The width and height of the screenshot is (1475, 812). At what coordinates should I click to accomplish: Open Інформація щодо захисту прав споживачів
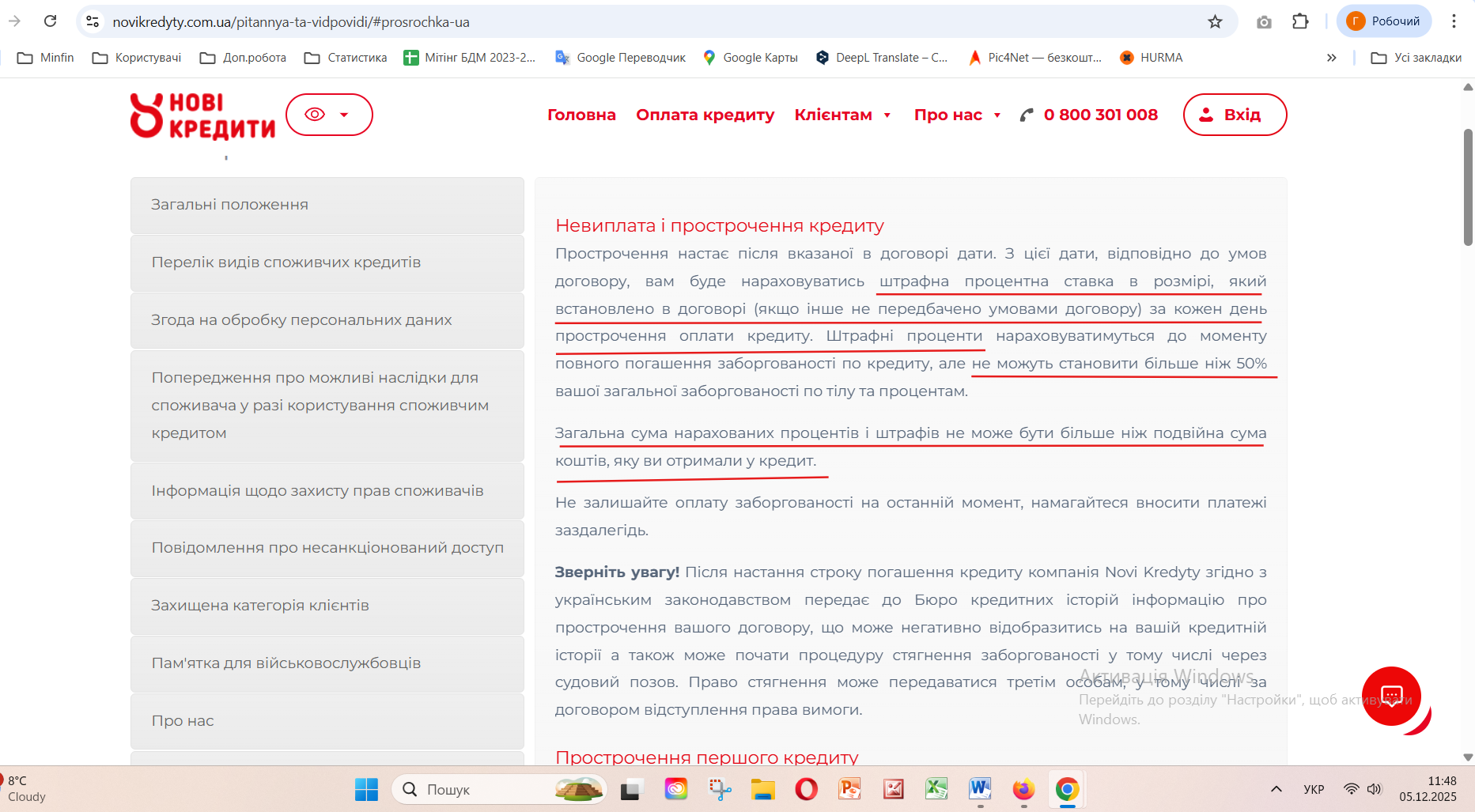coord(327,491)
